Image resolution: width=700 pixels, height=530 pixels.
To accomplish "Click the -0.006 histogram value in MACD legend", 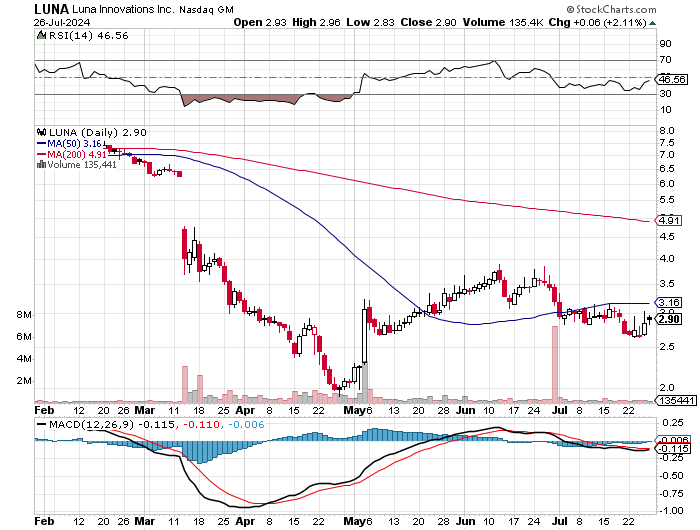I will pos(246,424).
